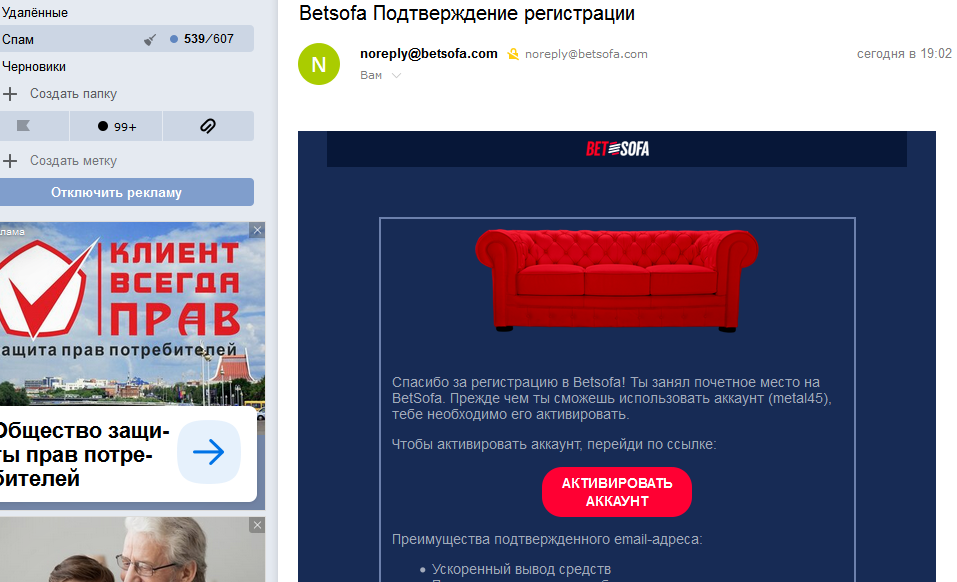Open the Спам folder
The height and width of the screenshot is (582, 957).
pos(18,40)
